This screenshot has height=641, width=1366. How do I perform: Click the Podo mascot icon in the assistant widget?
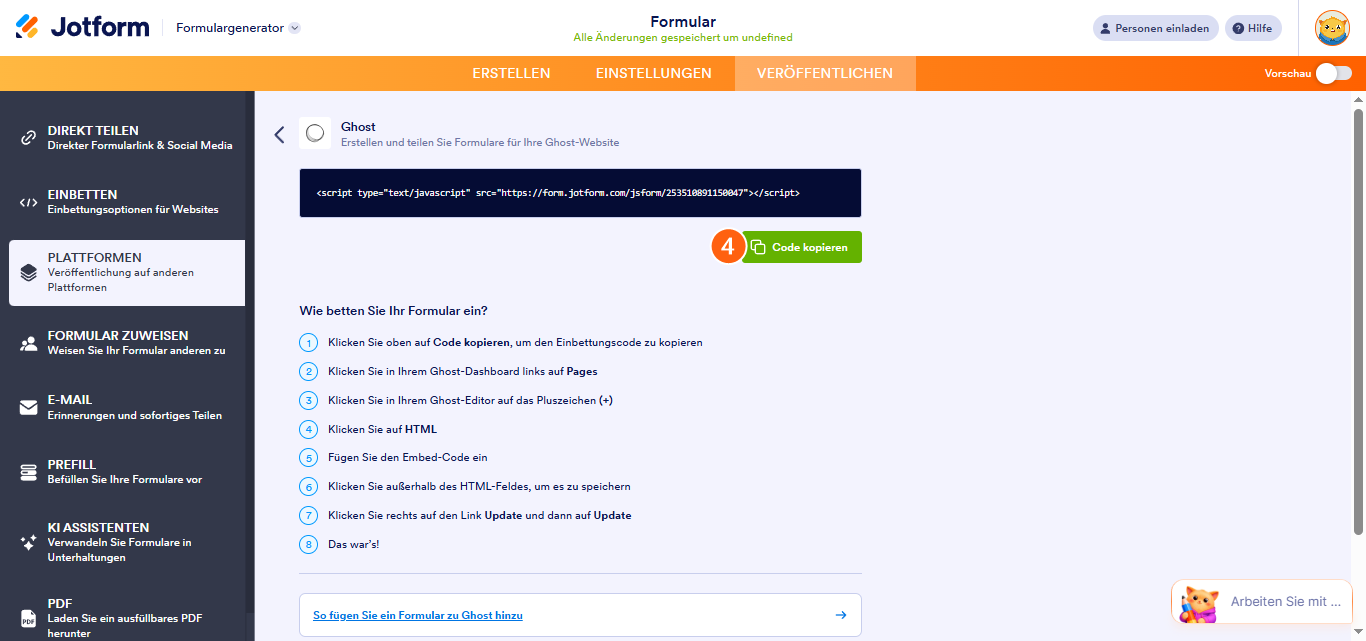point(1200,603)
